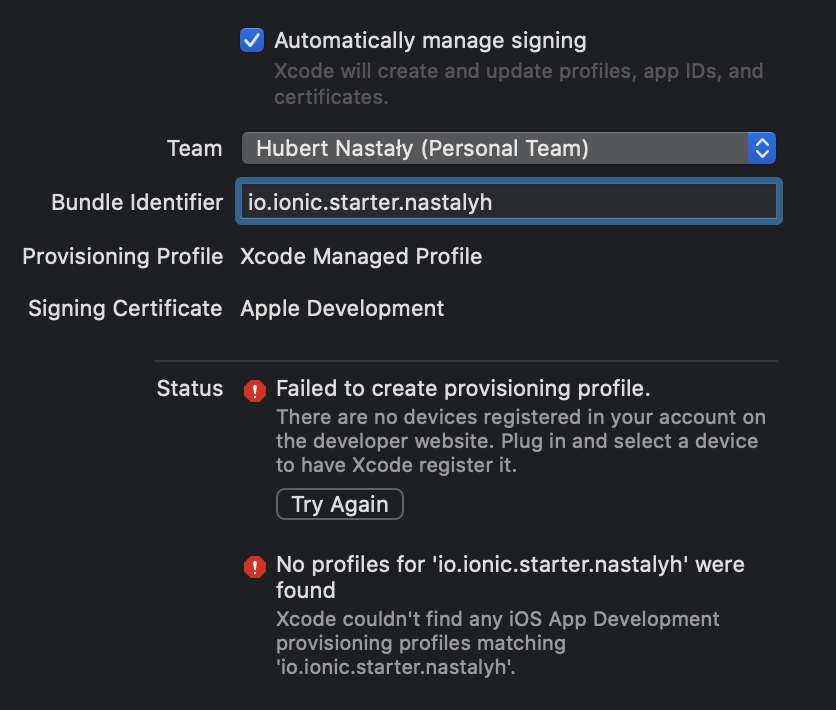The width and height of the screenshot is (836, 710).
Task: Click the Bundle Identifier label
Action: pos(137,203)
